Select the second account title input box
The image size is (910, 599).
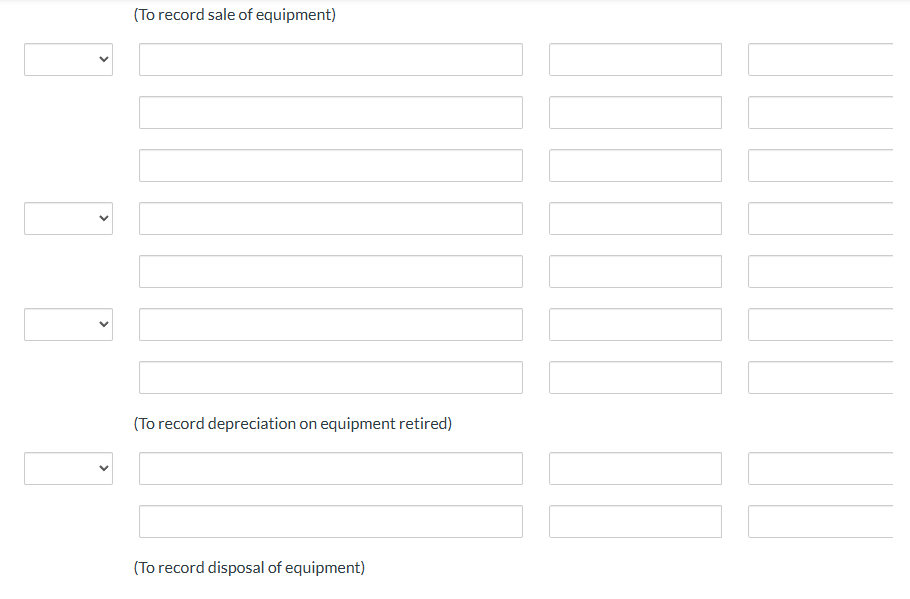pos(330,112)
